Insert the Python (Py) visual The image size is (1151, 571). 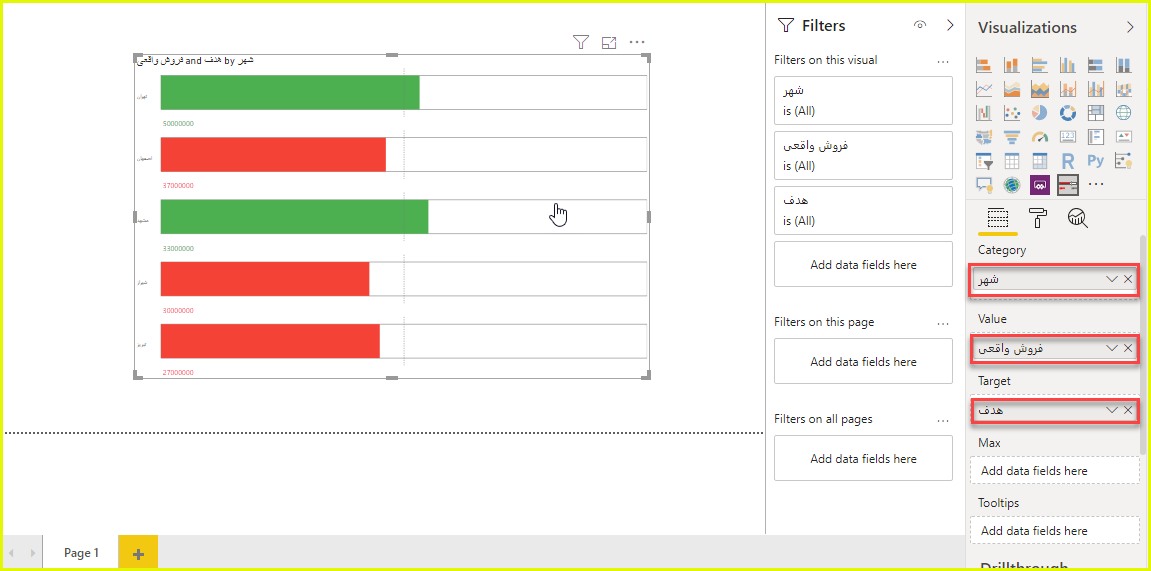[1095, 161]
